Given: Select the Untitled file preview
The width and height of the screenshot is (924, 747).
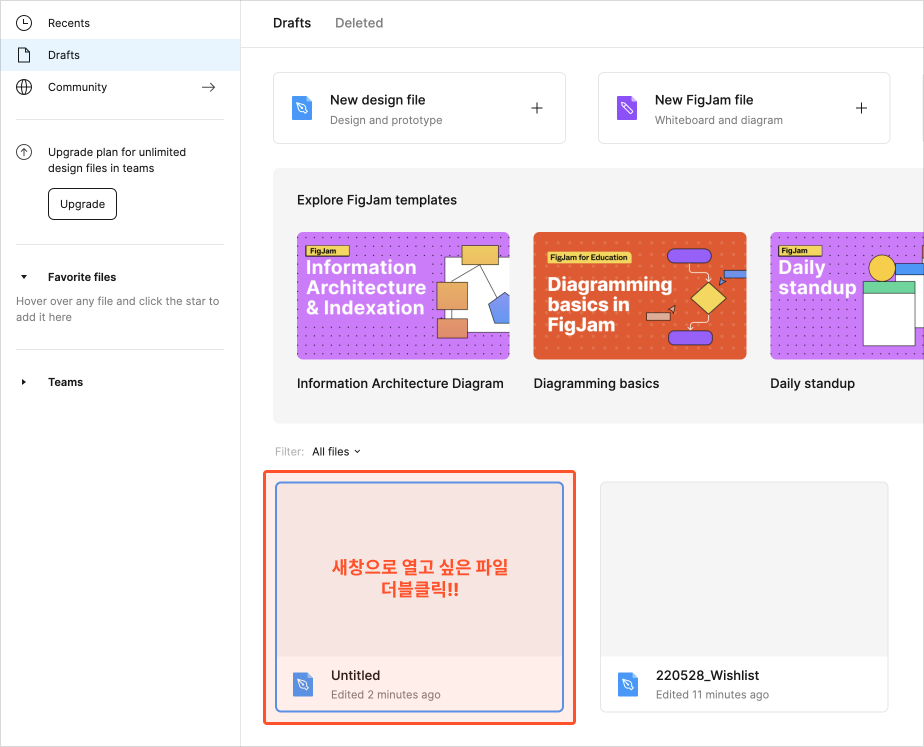Looking at the screenshot, I should coord(420,569).
